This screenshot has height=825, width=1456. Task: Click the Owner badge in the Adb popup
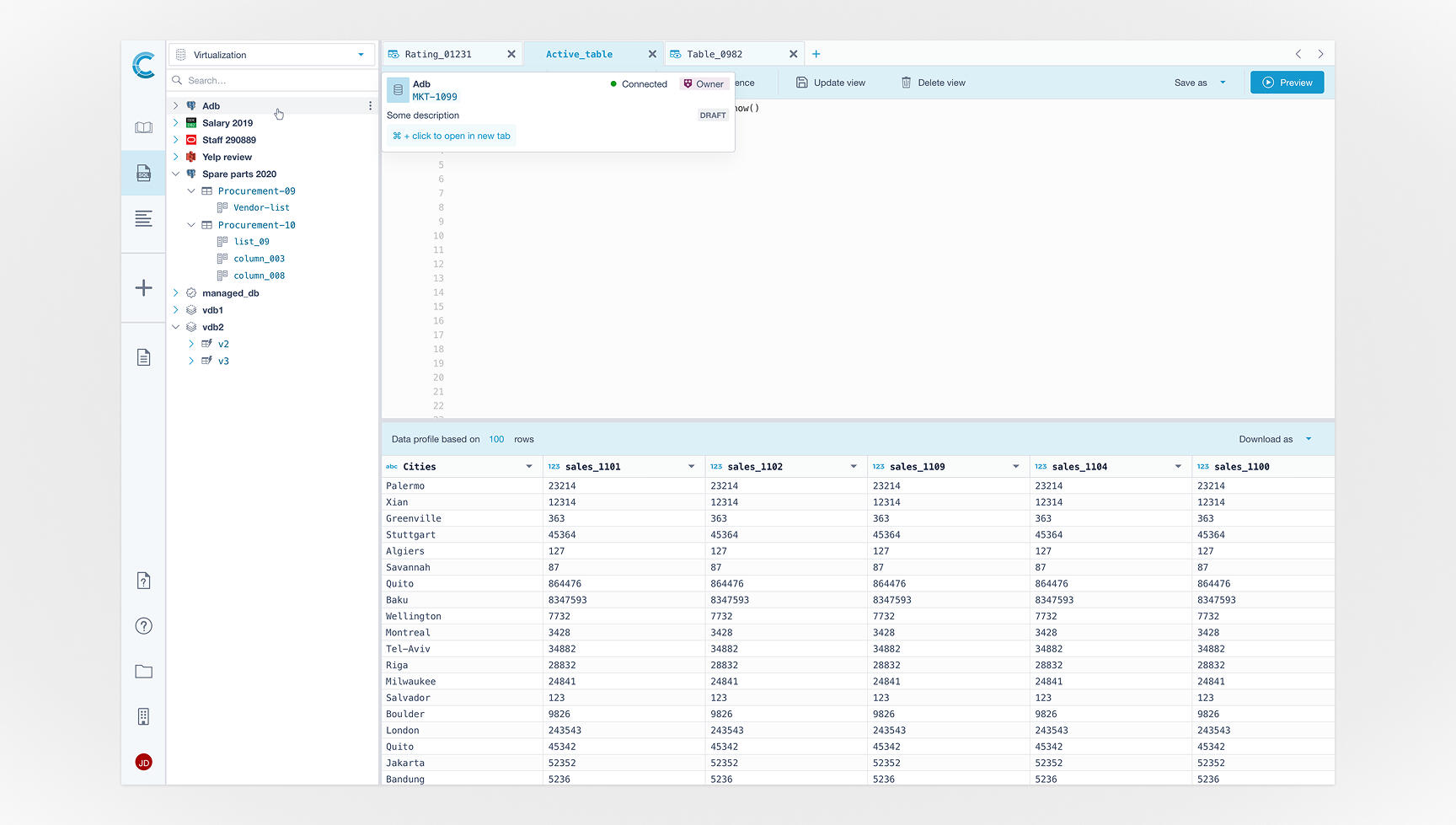click(x=704, y=83)
